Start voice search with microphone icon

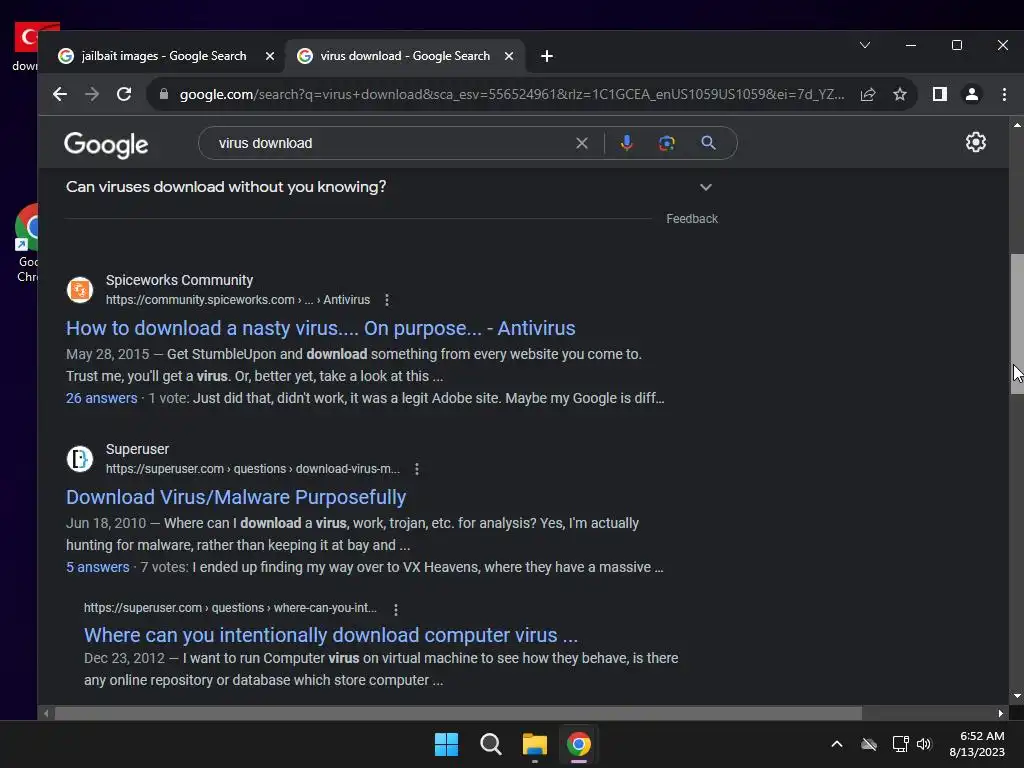point(626,143)
